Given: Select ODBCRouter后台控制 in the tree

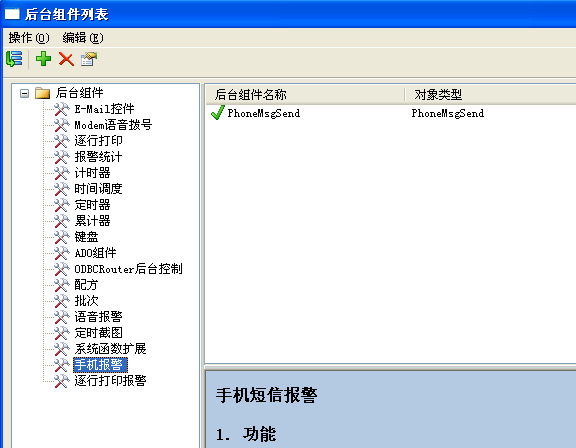Looking at the screenshot, I should point(128,269).
